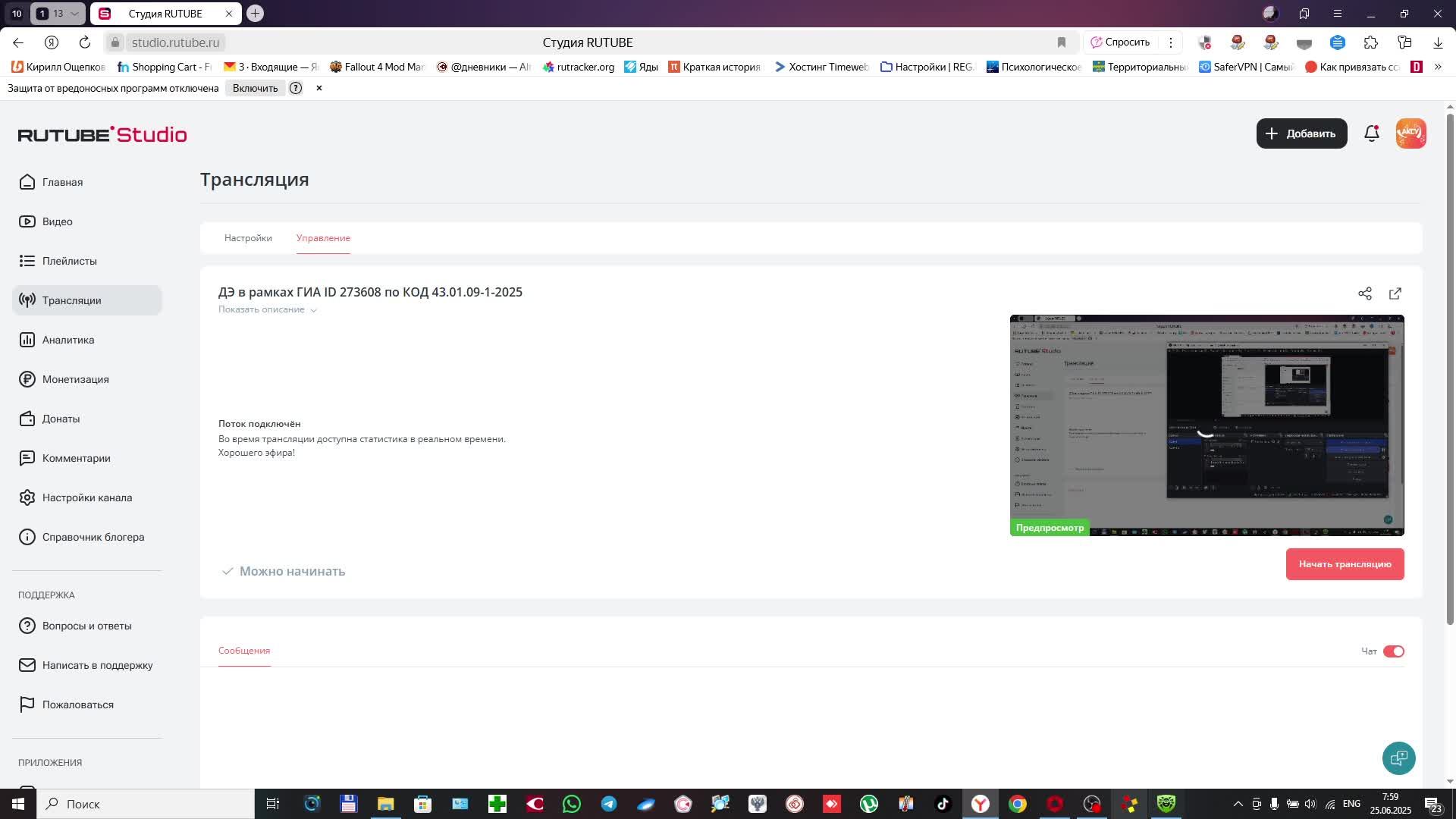Click the stream preview thumbnail

[1207, 425]
